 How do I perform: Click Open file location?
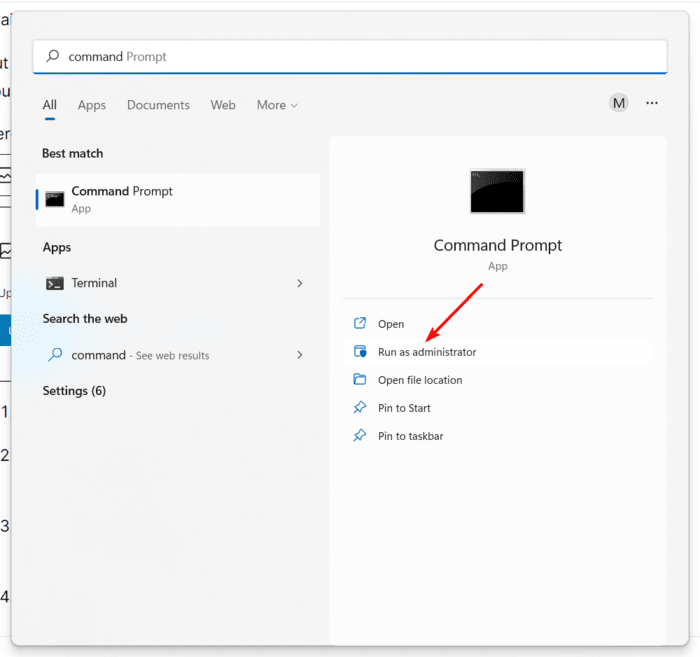pos(498,380)
